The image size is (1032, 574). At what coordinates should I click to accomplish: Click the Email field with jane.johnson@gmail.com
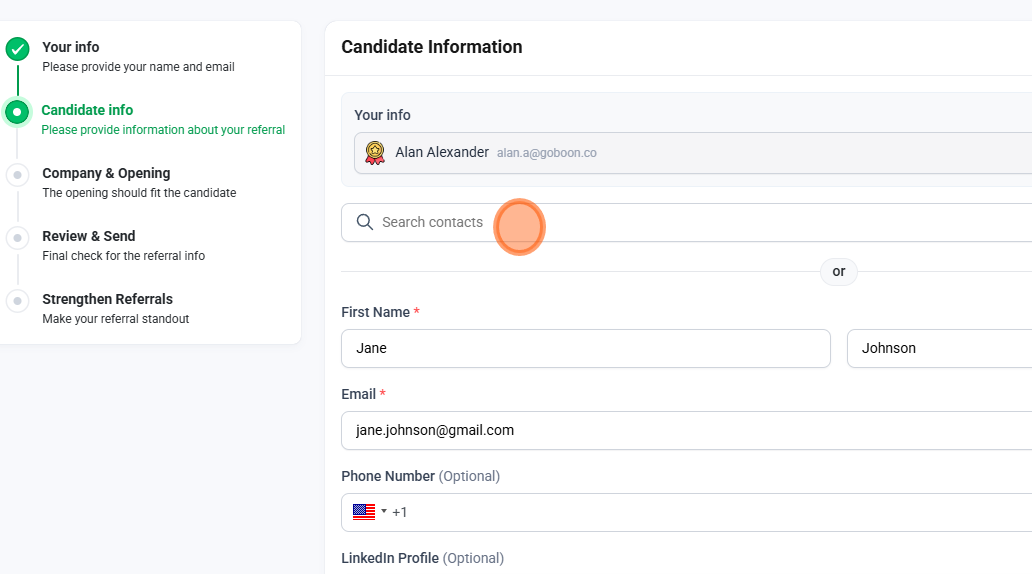[686, 430]
